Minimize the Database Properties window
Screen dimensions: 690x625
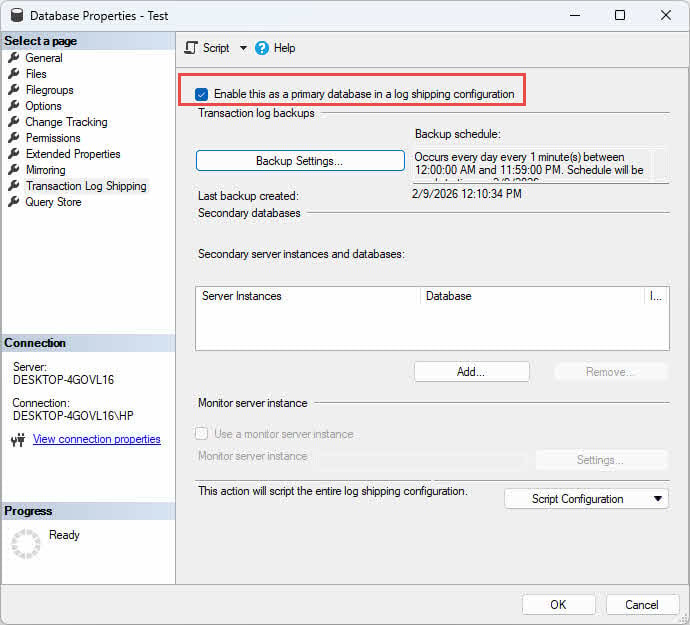click(575, 15)
